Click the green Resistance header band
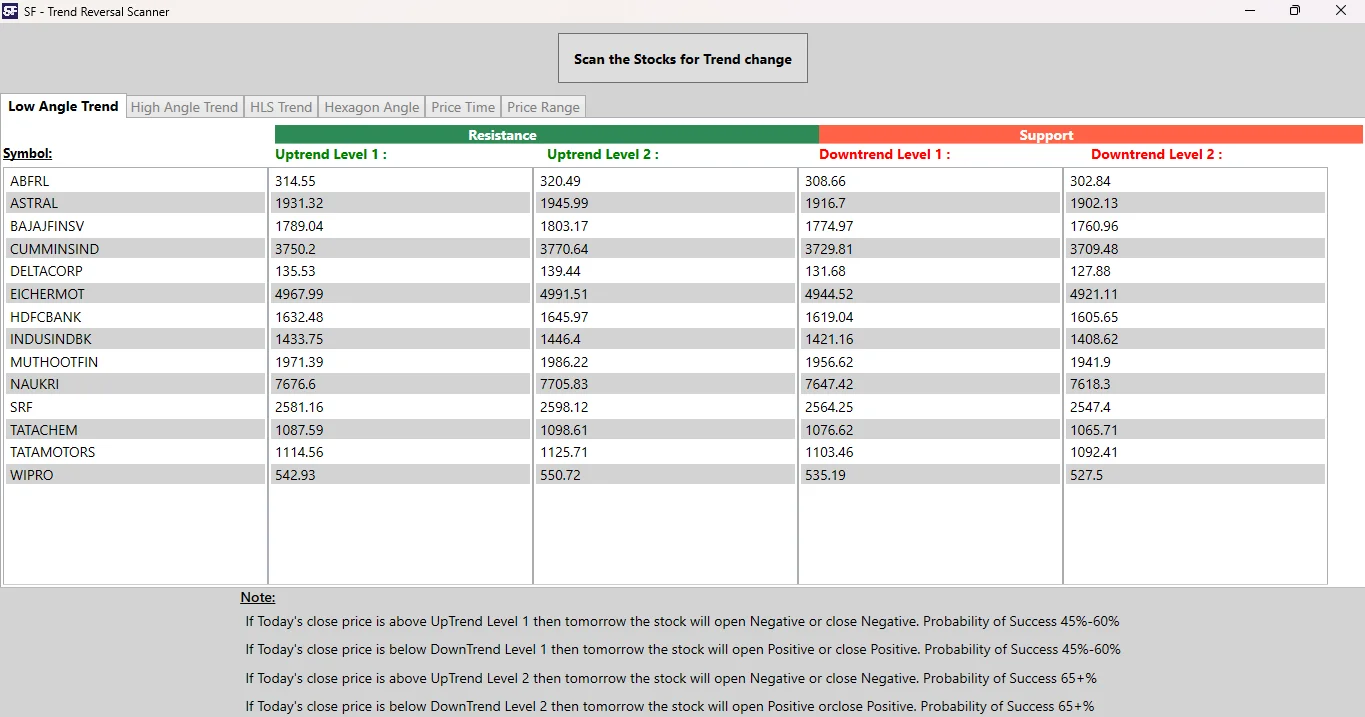Image resolution: width=1365 pixels, height=717 pixels. (503, 134)
